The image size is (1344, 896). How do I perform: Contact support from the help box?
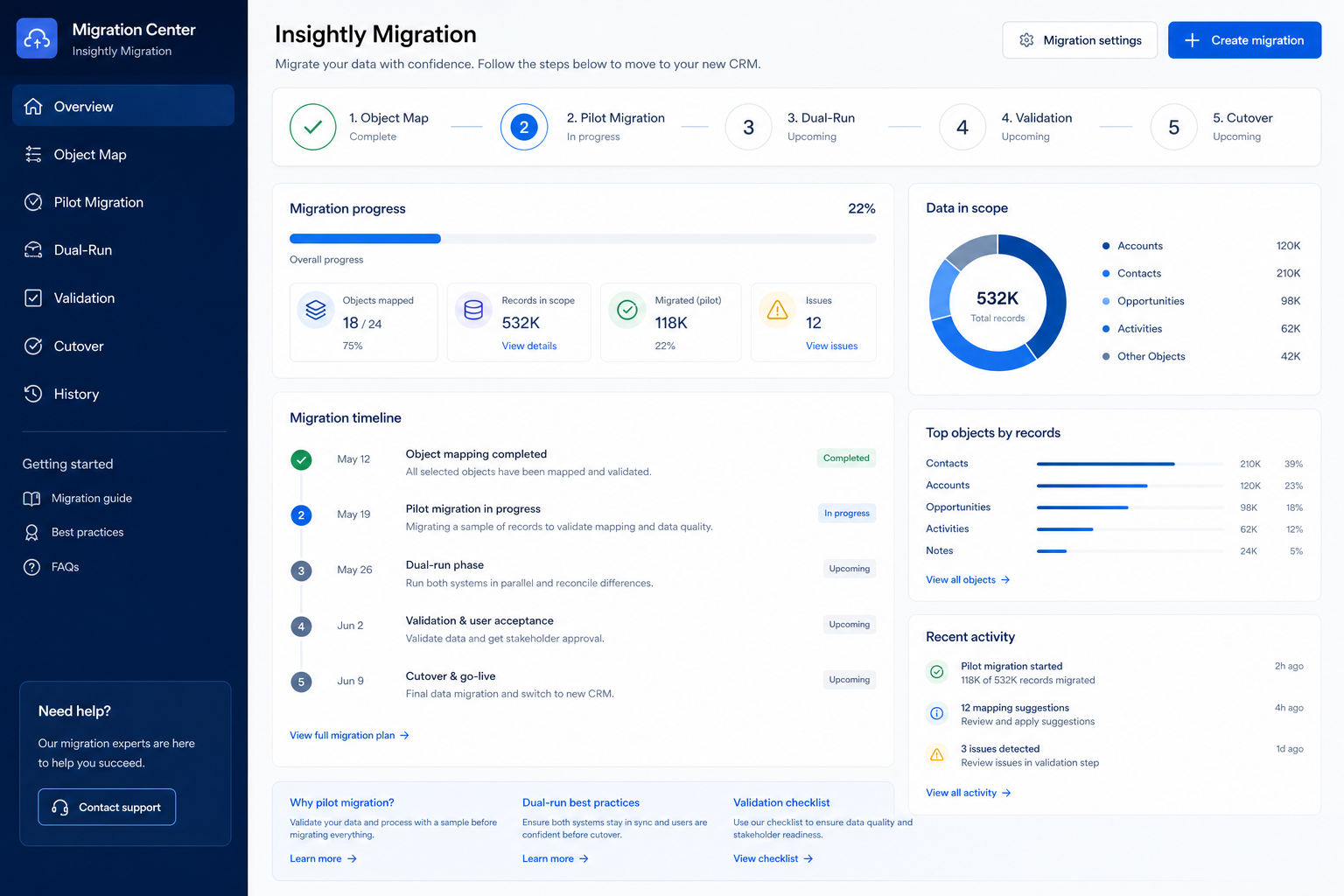pos(107,807)
